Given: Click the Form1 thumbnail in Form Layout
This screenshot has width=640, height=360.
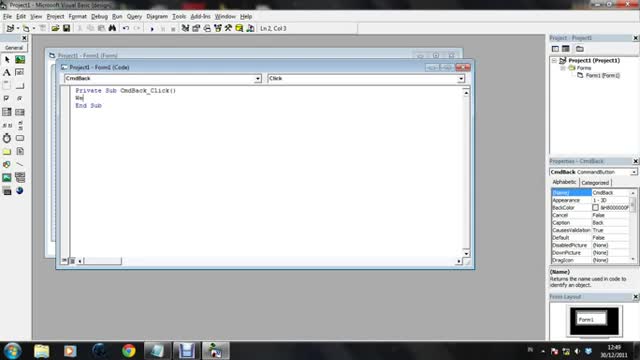Looking at the screenshot, I should pyautogui.click(x=591, y=319).
